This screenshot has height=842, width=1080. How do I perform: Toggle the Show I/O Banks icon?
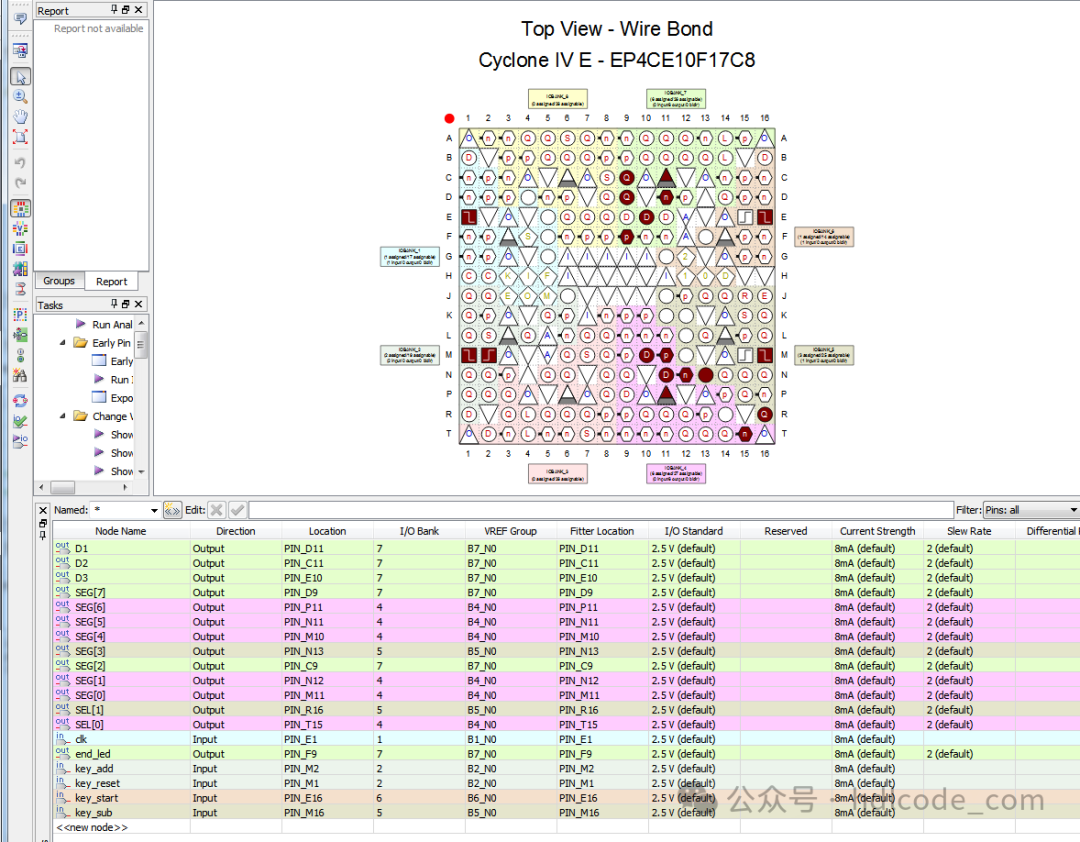[x=21, y=208]
